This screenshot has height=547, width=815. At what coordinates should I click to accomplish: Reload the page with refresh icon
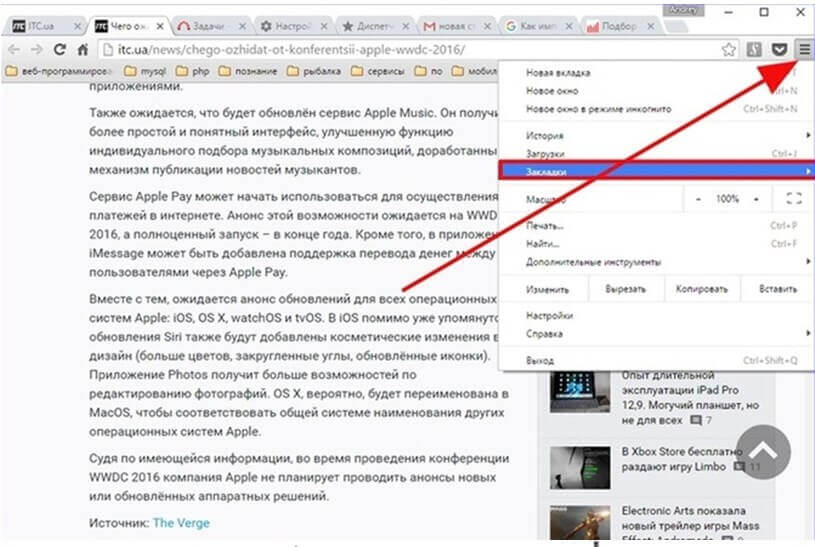(60, 48)
